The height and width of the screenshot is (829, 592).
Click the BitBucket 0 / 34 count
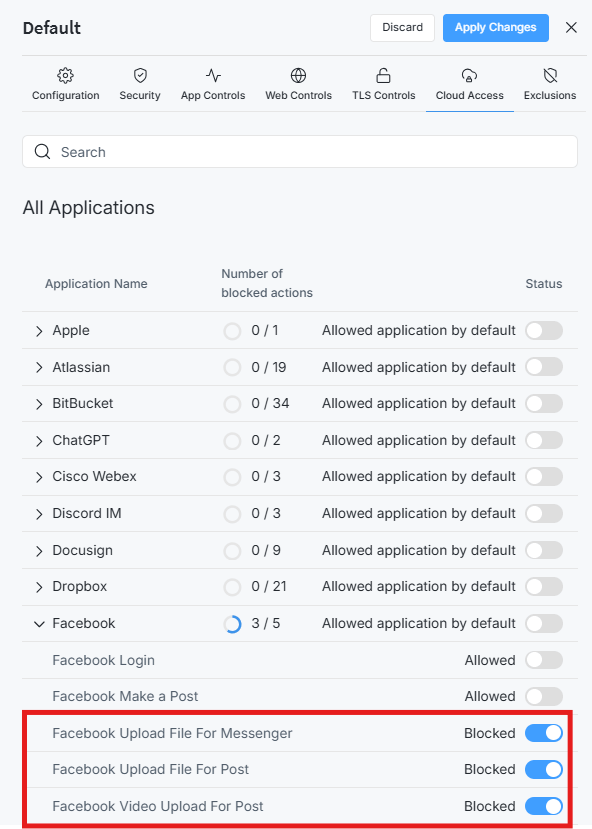[x=270, y=403]
